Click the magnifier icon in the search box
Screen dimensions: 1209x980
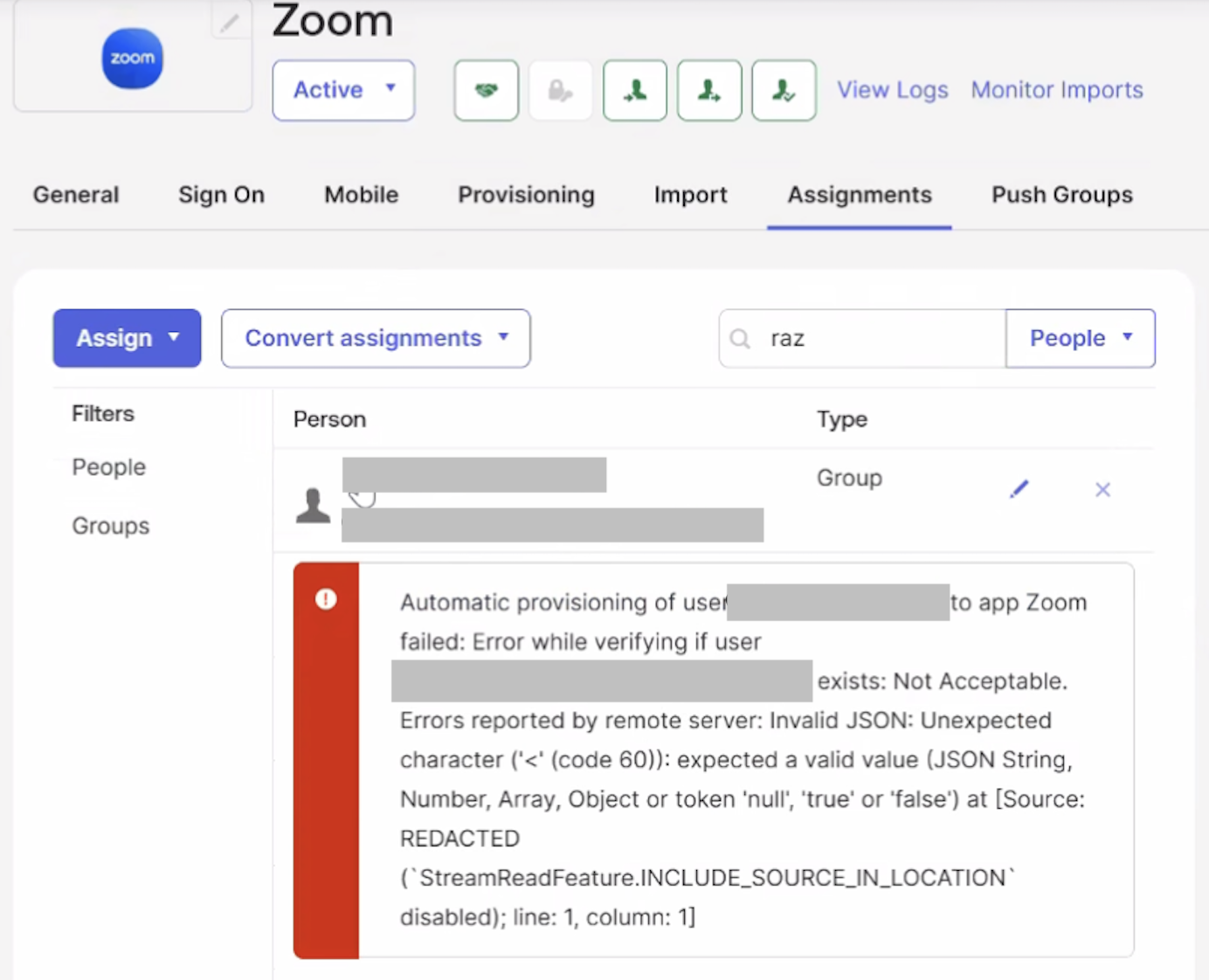(x=740, y=338)
